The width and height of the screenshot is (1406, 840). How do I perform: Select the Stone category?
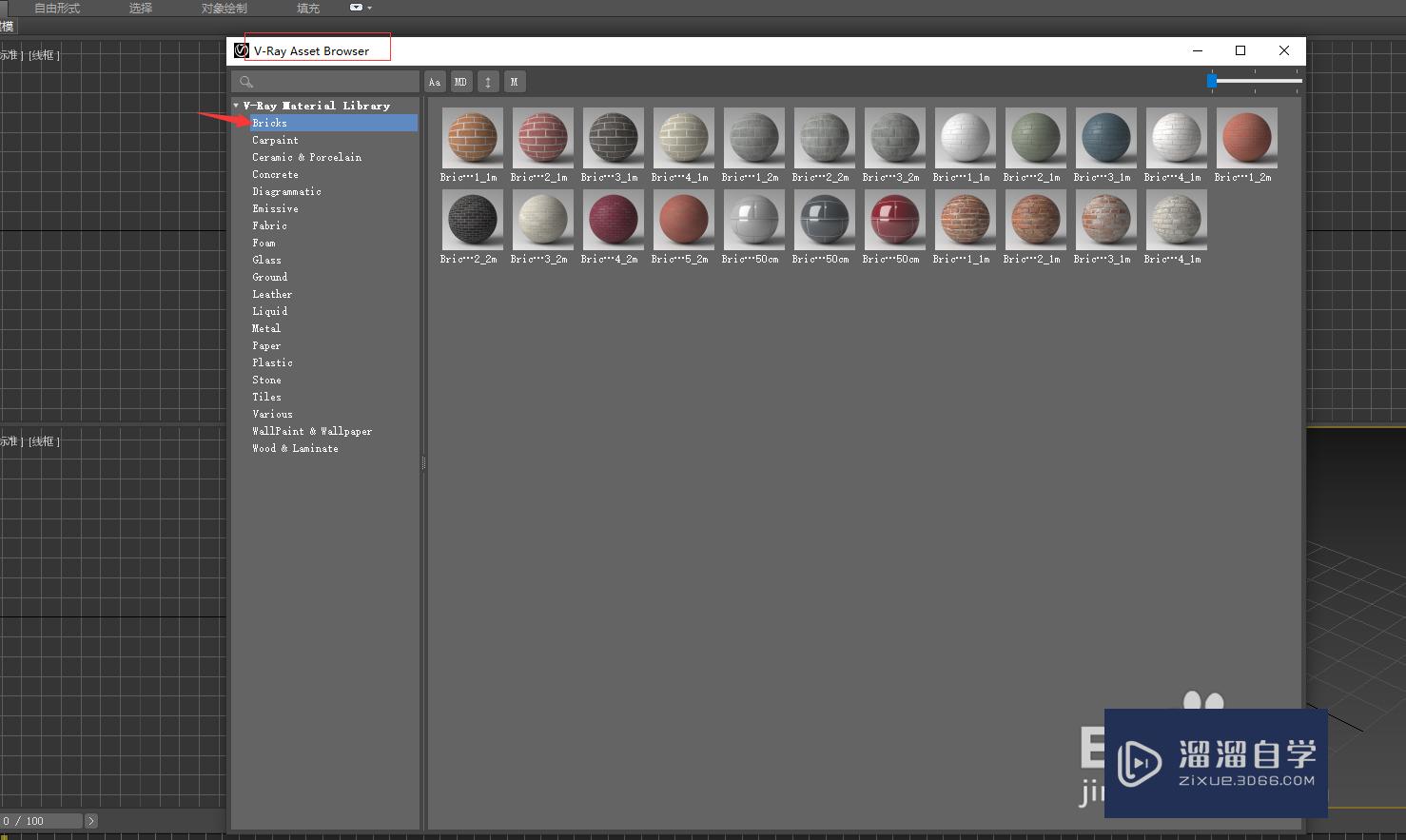[266, 380]
